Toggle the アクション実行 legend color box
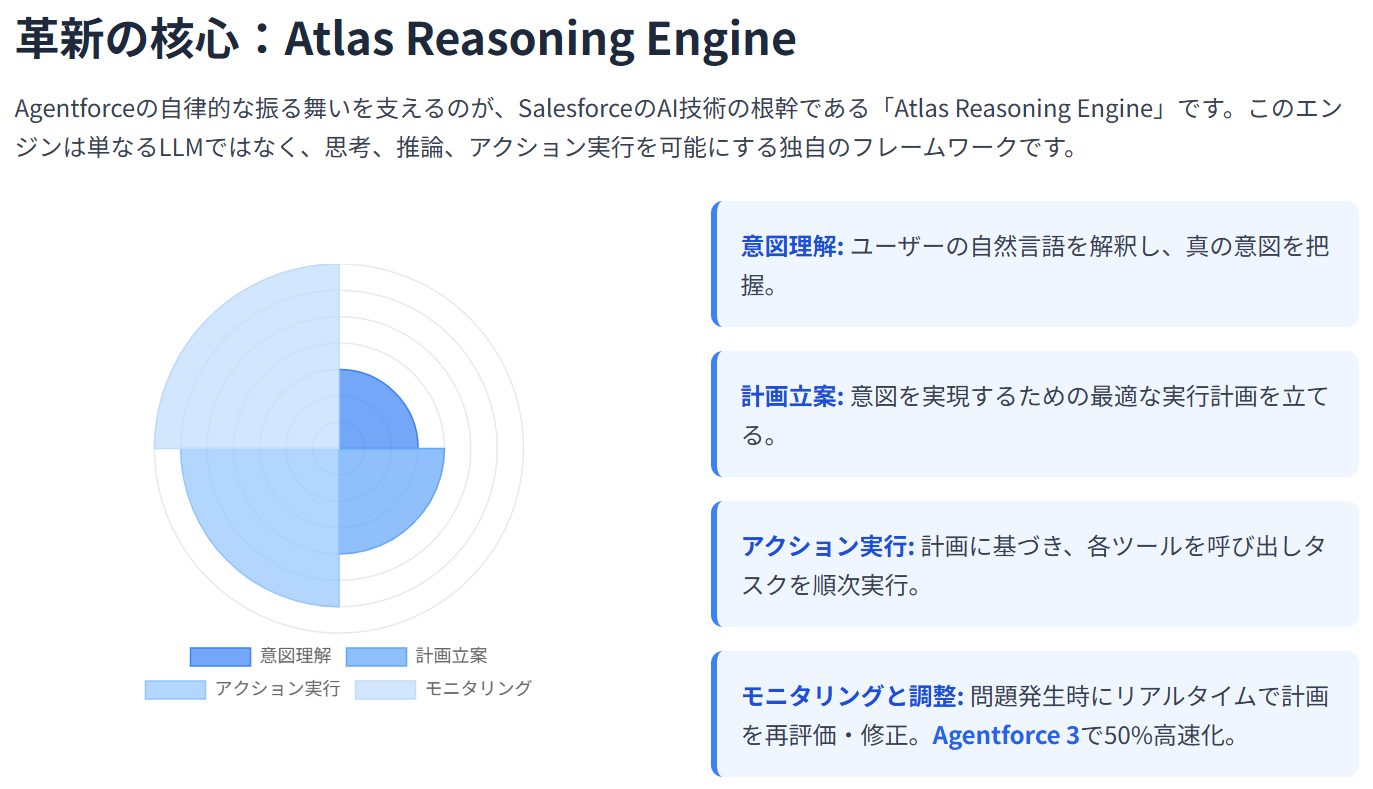The width and height of the screenshot is (1373, 789). (x=175, y=689)
